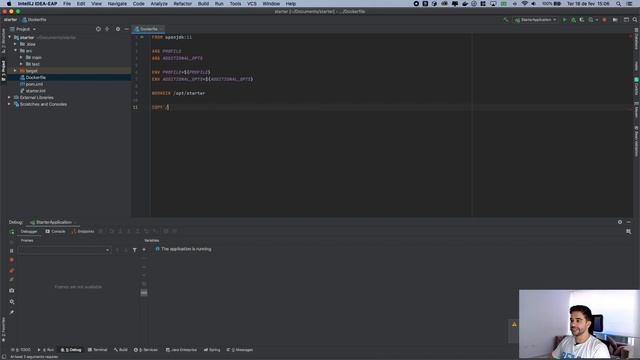Open Search Everywhere magnifier in IDE toolbar
The height and width of the screenshot is (360, 640).
point(635,20)
